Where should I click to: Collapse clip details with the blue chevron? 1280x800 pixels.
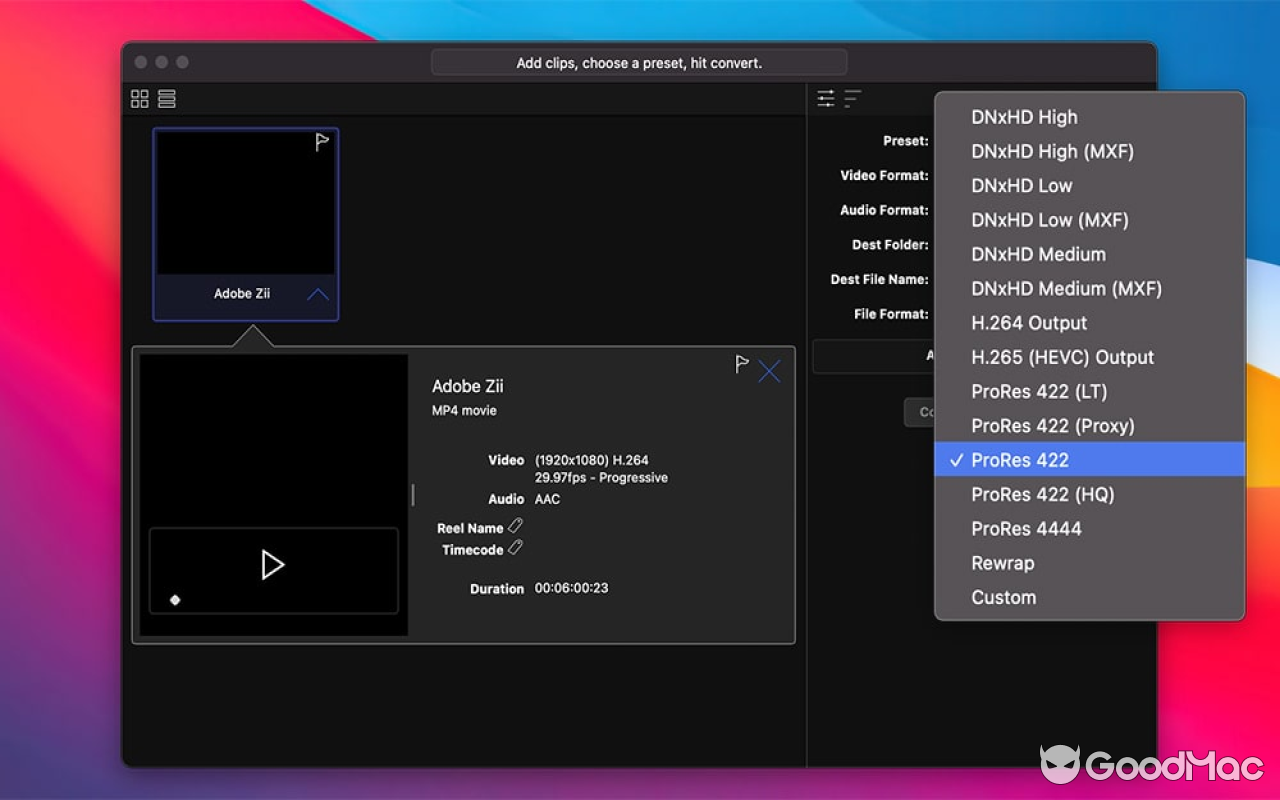316,294
